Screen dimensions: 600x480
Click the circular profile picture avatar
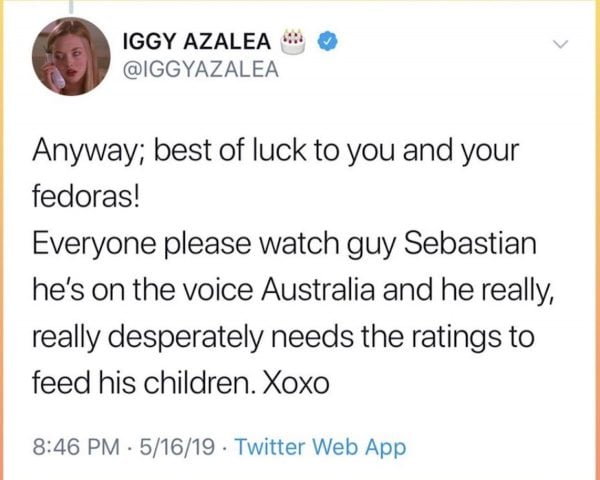71,56
